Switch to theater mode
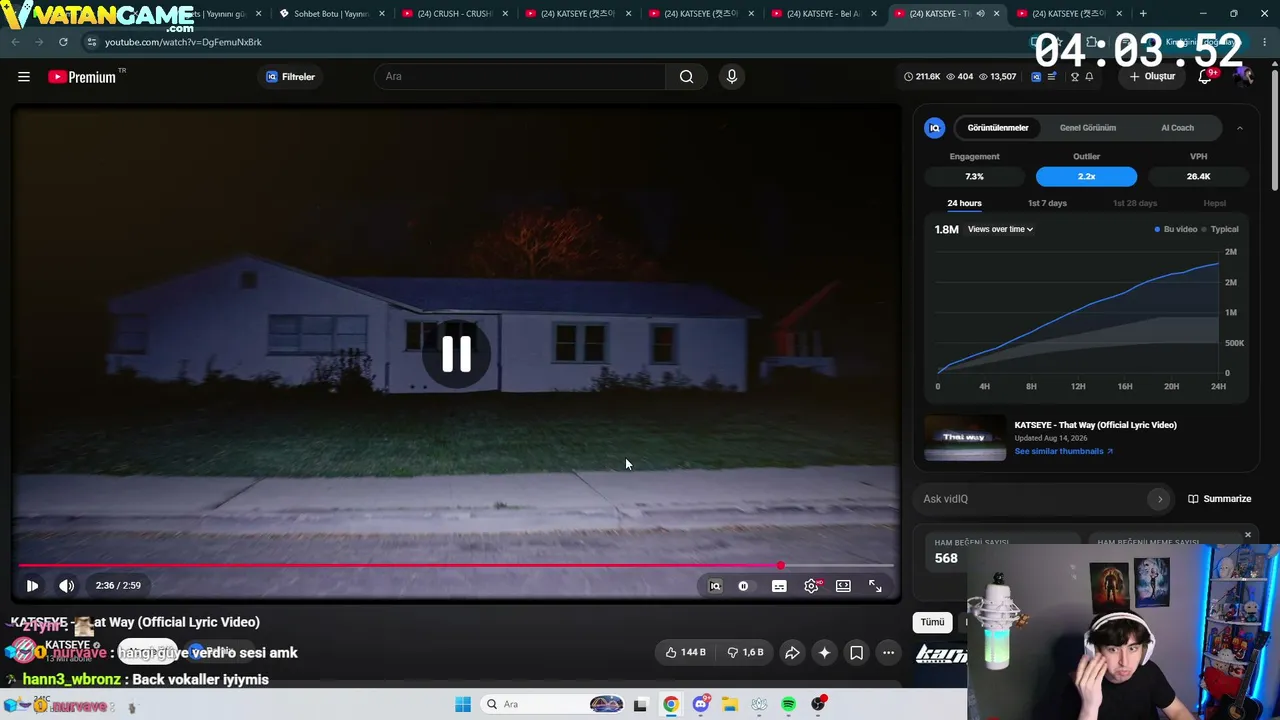 click(x=843, y=586)
